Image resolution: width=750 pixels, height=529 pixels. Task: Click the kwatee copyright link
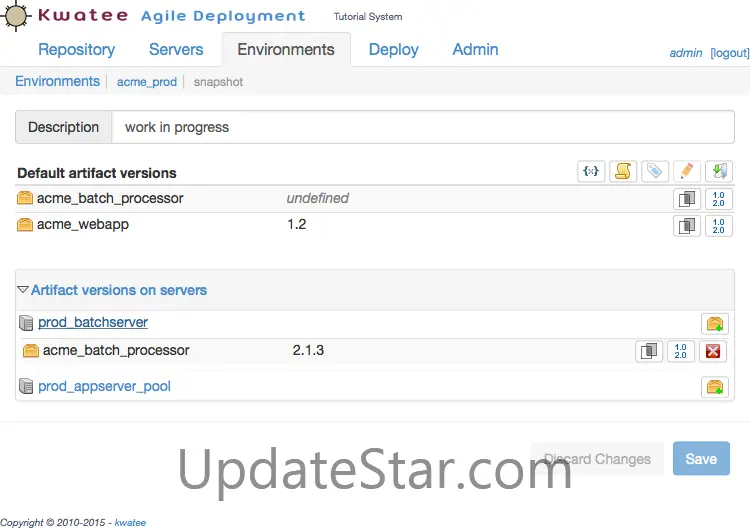130,522
